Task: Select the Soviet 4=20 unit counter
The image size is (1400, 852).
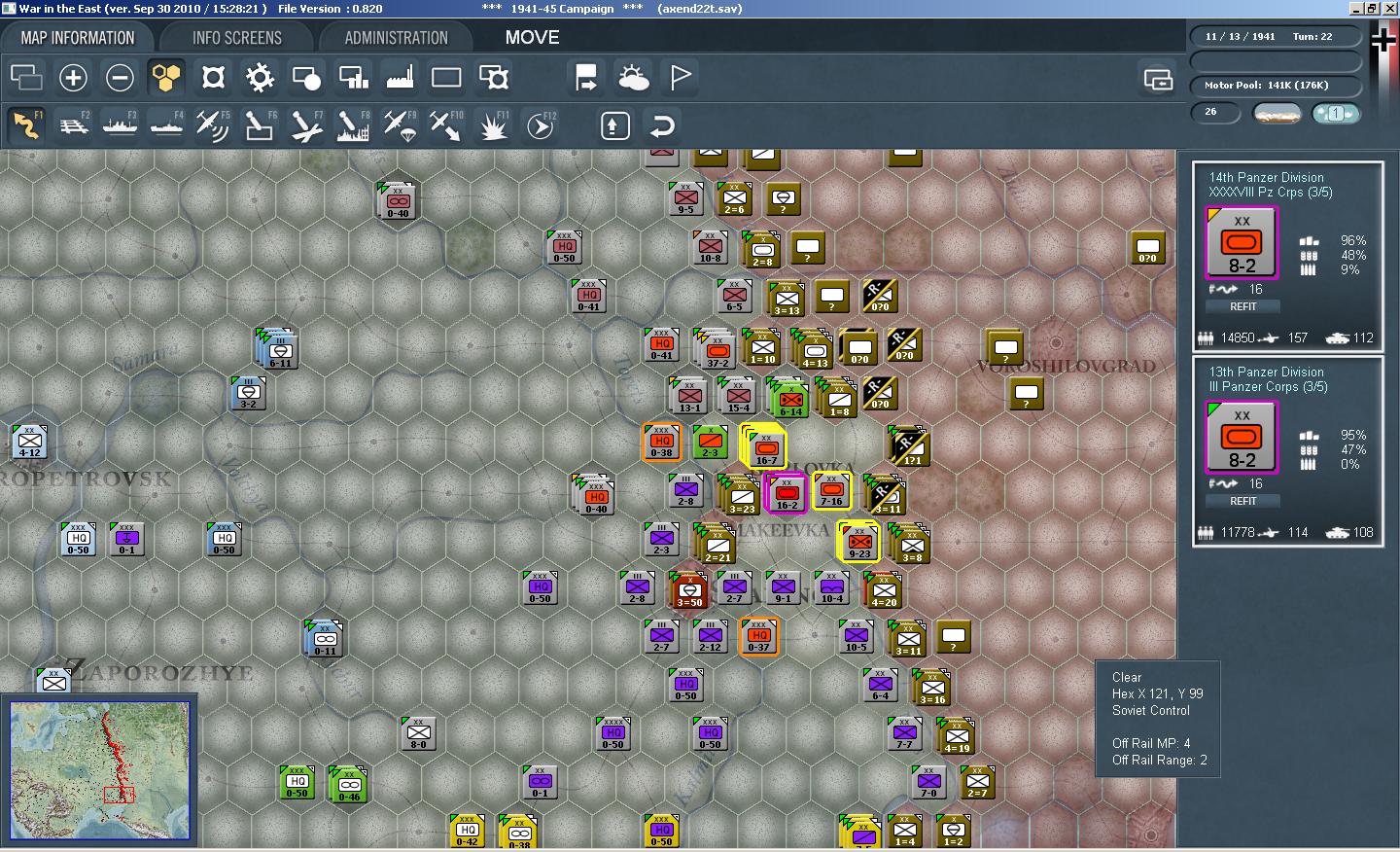Action: click(884, 589)
